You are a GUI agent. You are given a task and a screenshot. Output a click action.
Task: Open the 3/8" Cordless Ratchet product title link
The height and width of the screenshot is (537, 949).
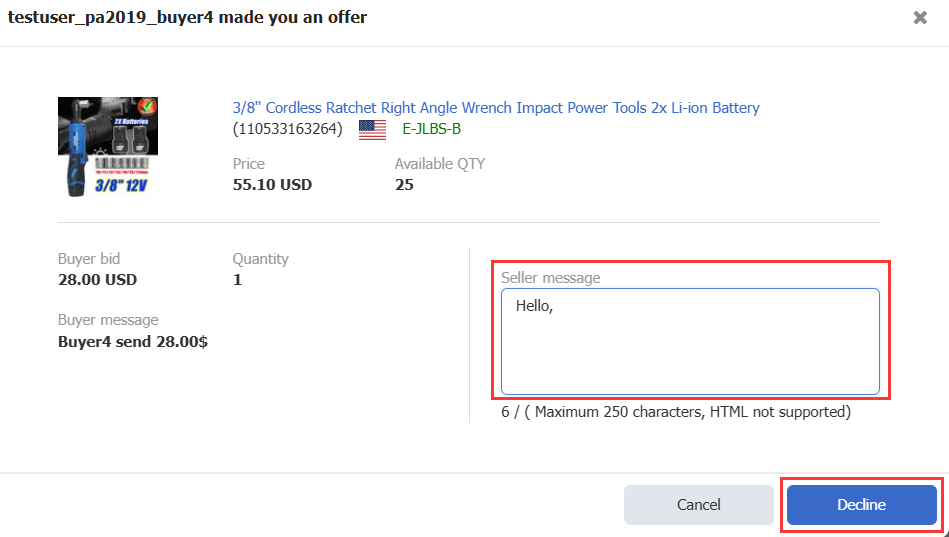[496, 108]
